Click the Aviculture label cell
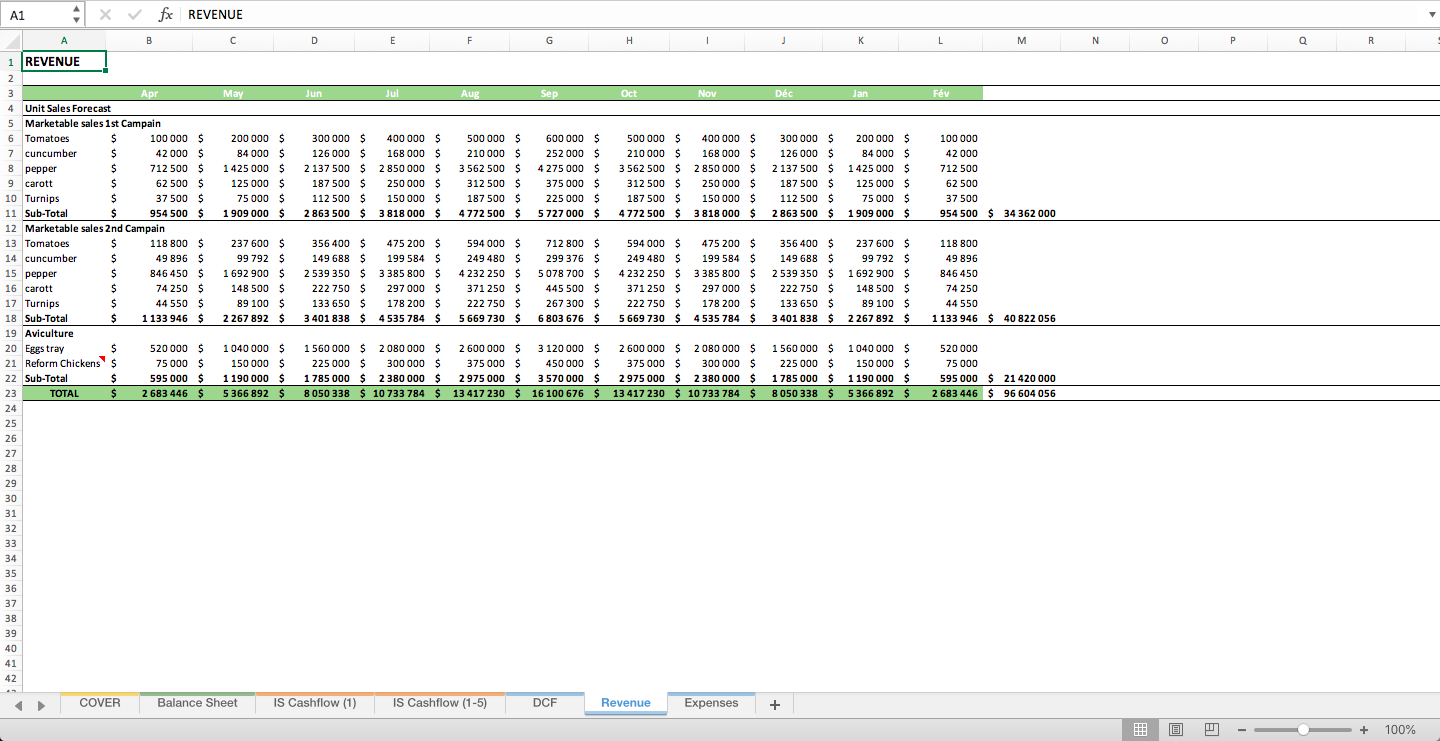1440x741 pixels. click(49, 333)
